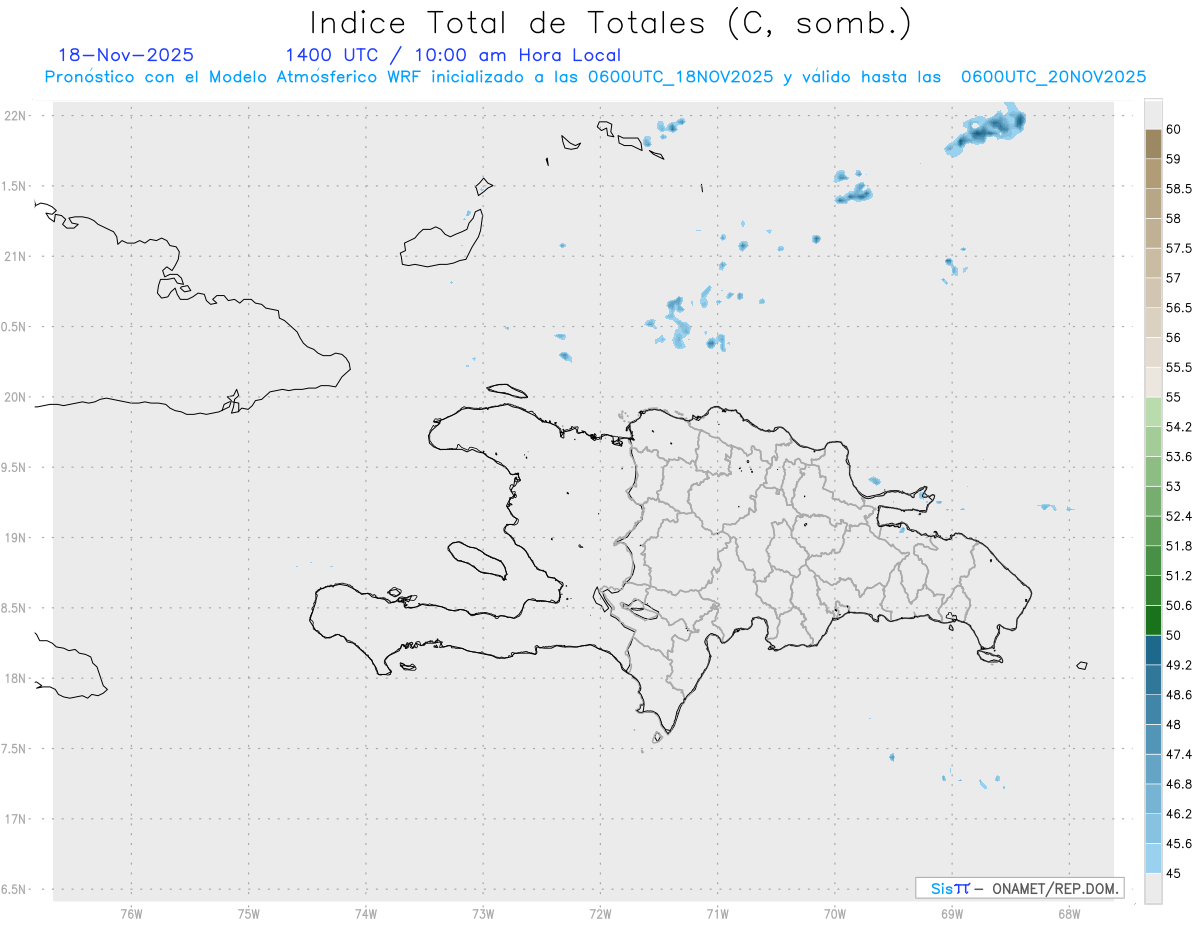1200x927 pixels.
Task: Click the latitude label "19N"
Action: (x=17, y=538)
